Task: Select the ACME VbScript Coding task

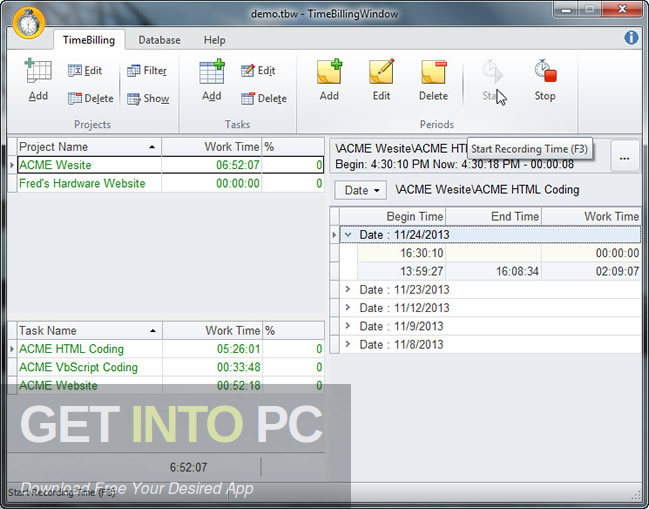Action: click(x=171, y=367)
